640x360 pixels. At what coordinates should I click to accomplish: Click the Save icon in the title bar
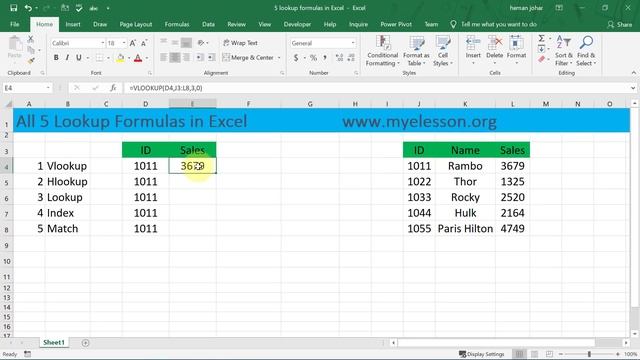click(x=13, y=8)
